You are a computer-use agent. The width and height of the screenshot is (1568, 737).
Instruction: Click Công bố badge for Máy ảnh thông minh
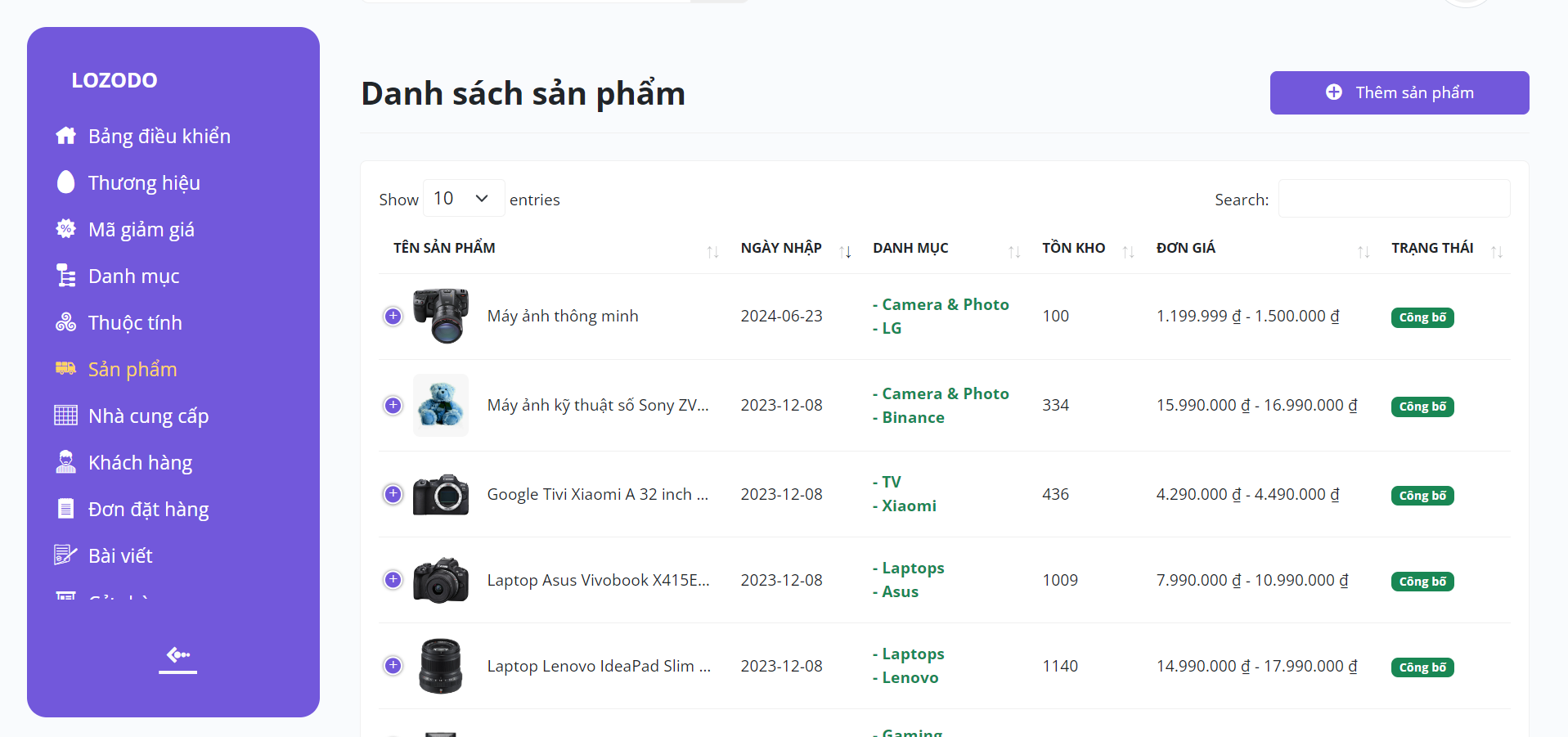click(x=1422, y=317)
